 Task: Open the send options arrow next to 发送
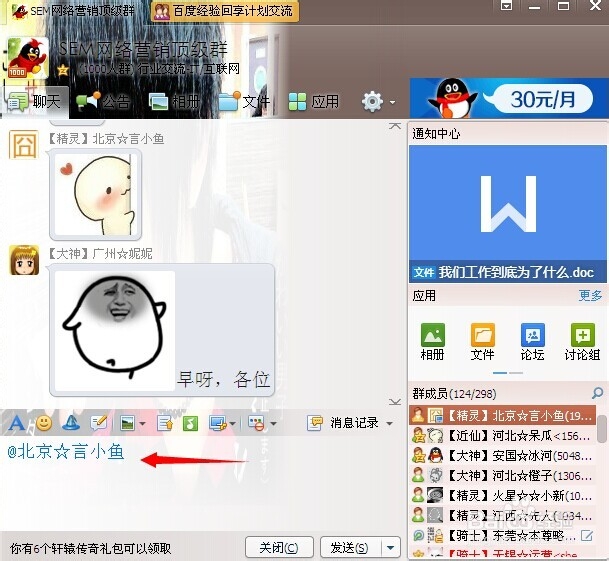pos(391,548)
